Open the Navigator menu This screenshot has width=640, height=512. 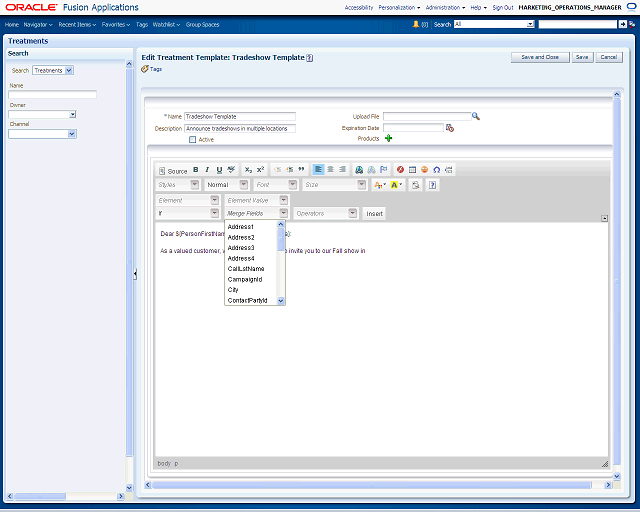[x=38, y=24]
